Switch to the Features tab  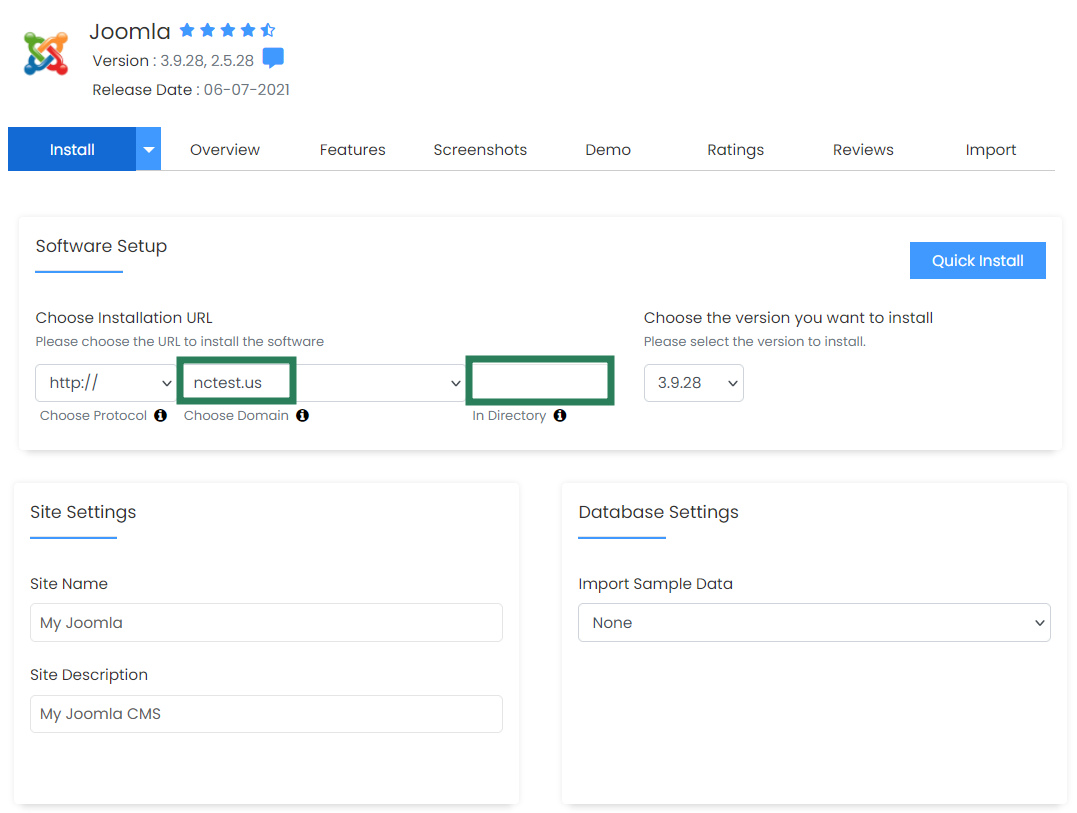[x=352, y=150]
